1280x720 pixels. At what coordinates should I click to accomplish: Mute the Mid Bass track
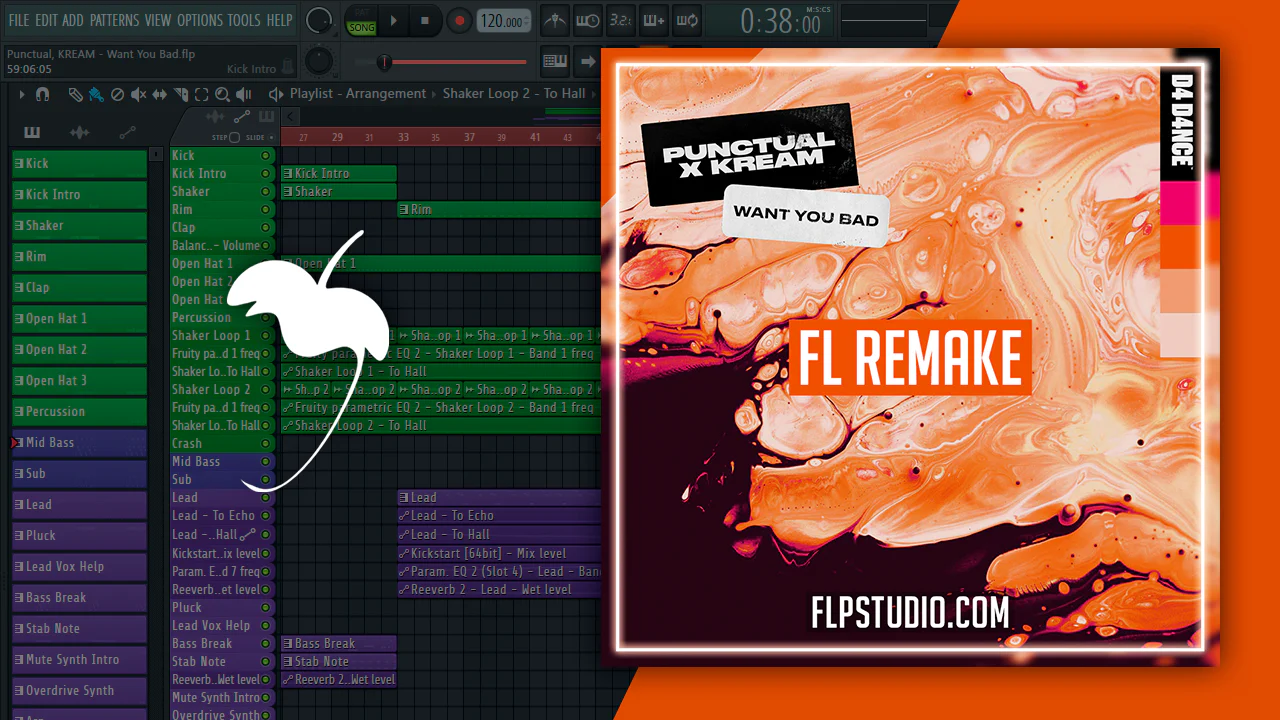[x=265, y=462]
